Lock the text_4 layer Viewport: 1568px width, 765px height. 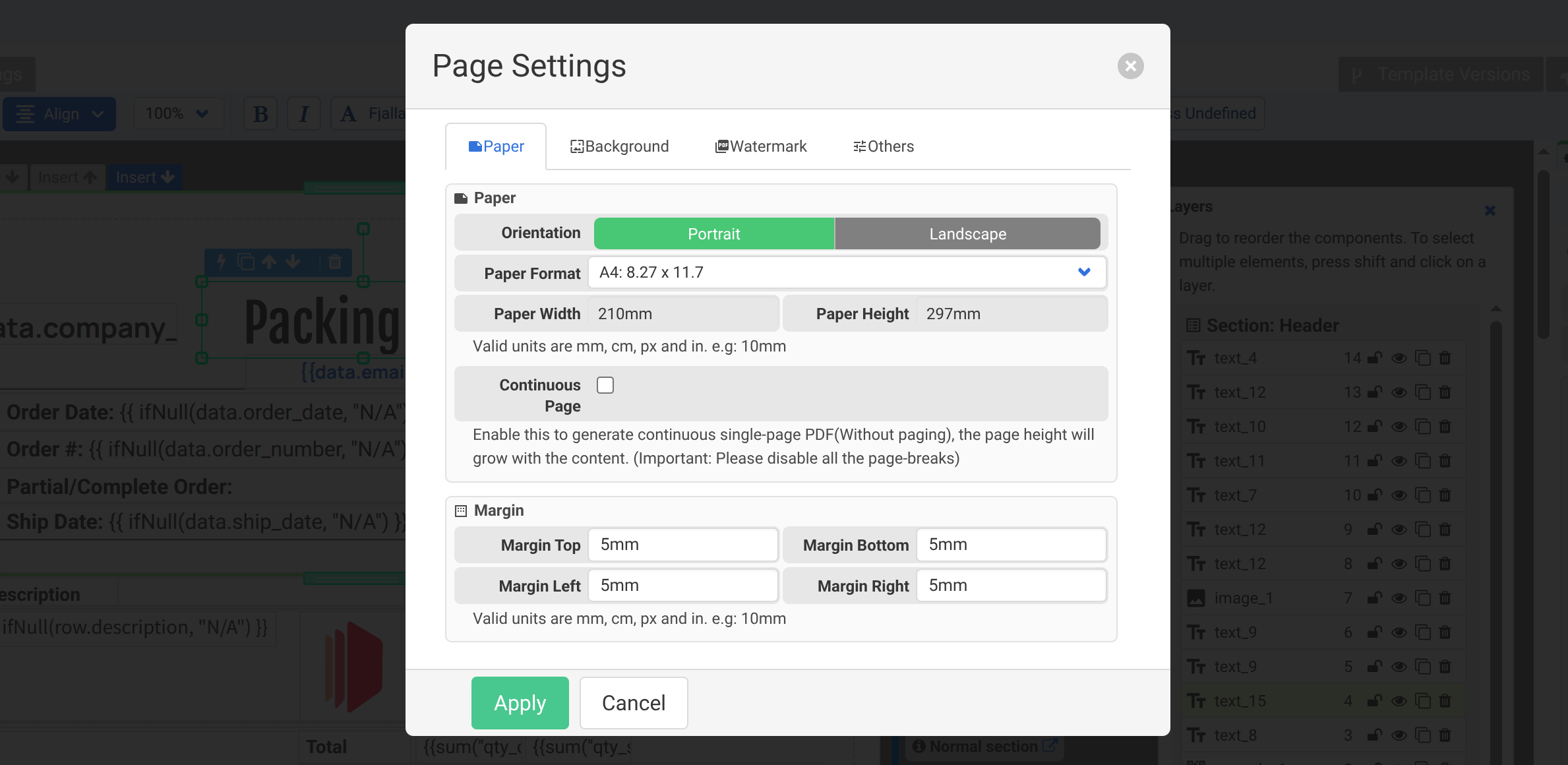1375,358
